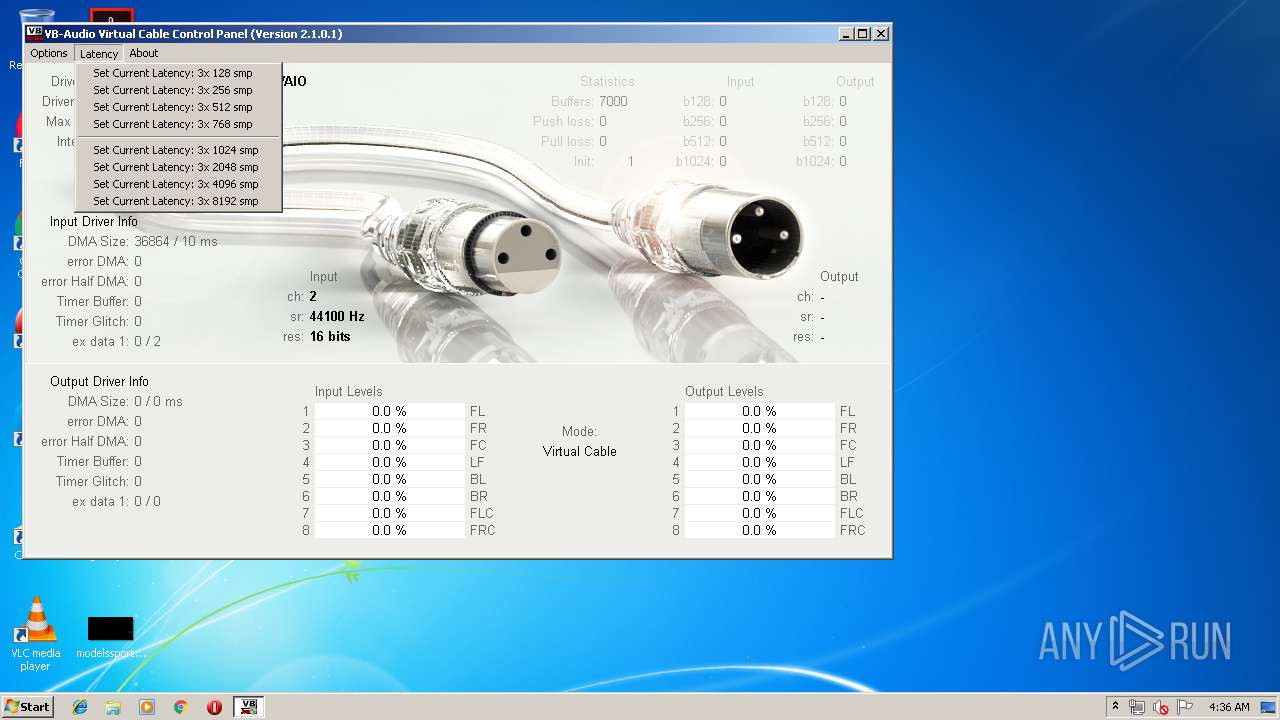Select the modelssport desktop file
This screenshot has height=720, width=1280.
111,637
